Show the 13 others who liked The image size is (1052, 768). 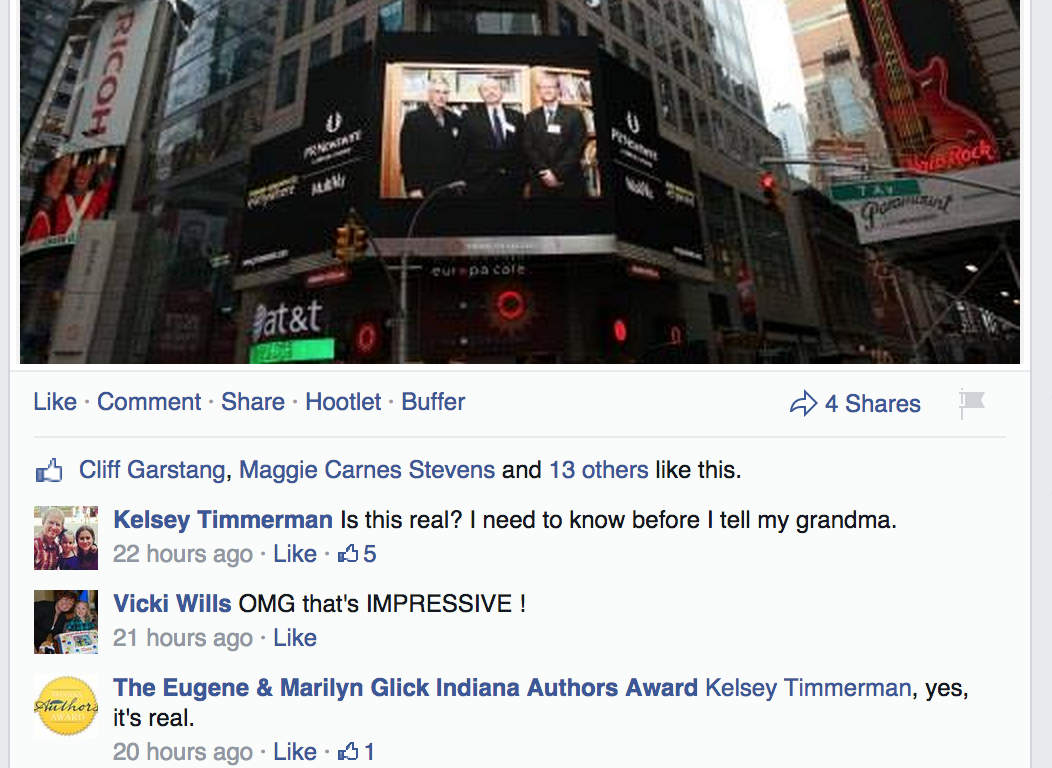598,470
